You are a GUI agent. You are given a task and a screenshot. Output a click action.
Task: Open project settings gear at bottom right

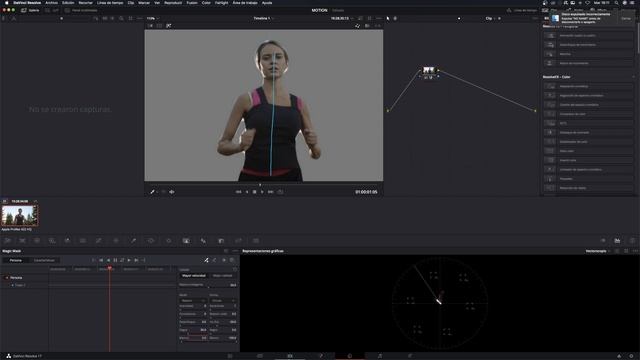[x=631, y=356]
